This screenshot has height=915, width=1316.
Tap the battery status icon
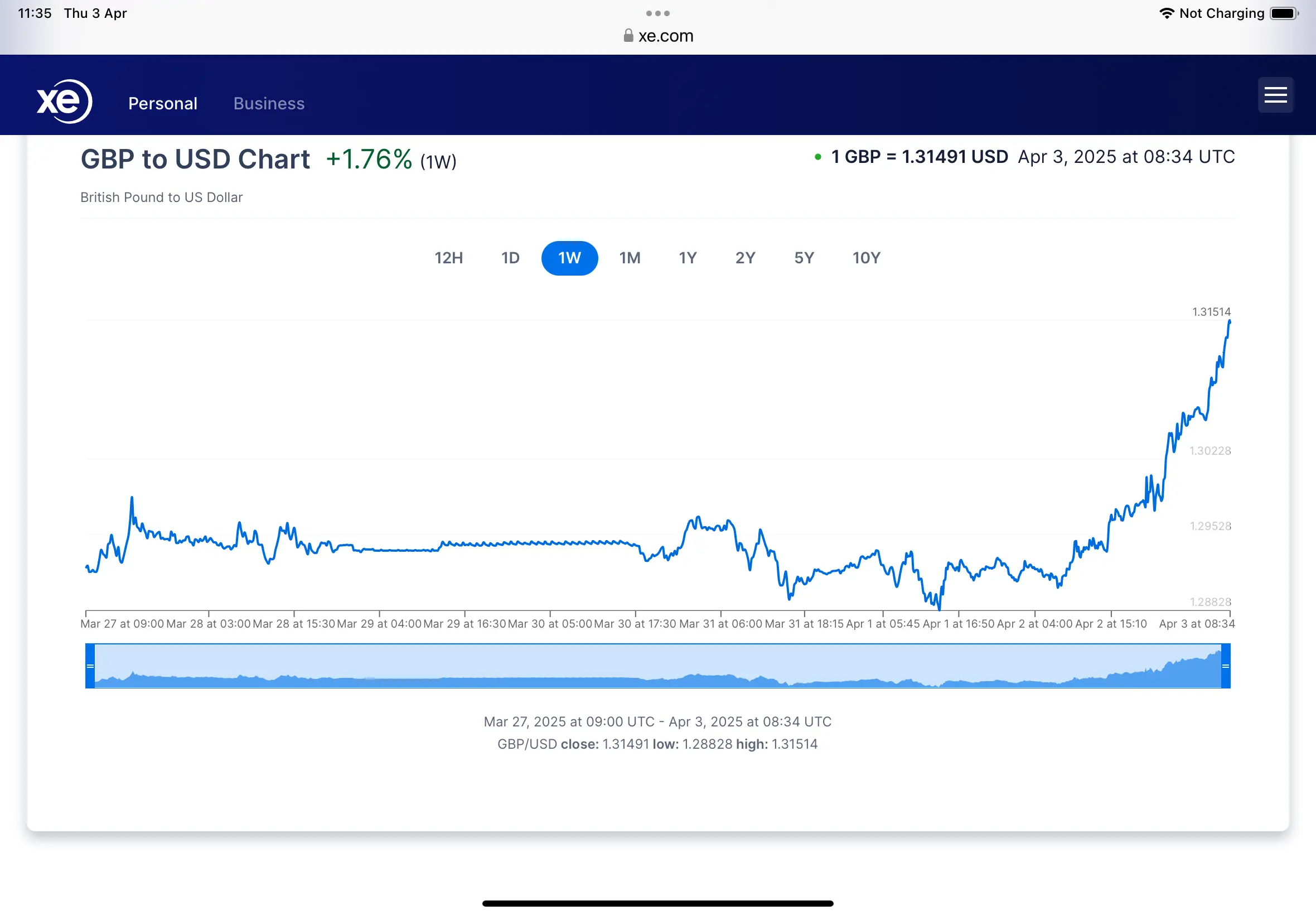[1283, 13]
